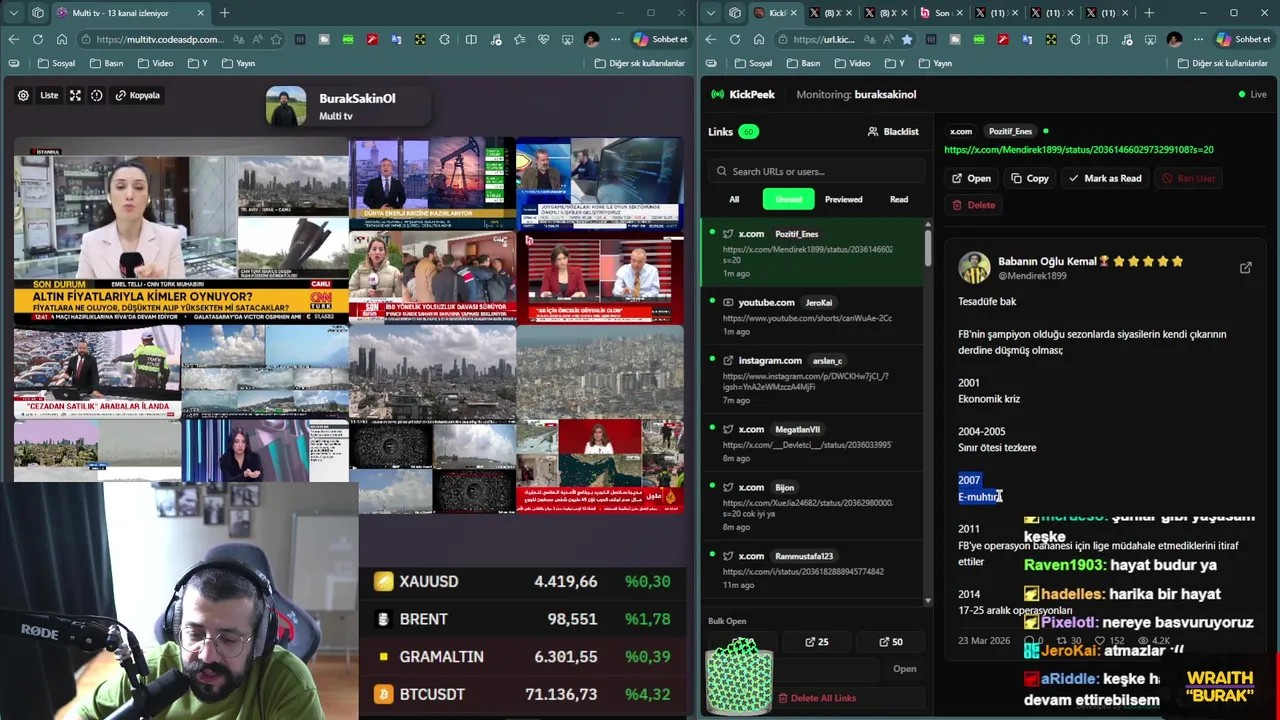
Task: Select the Unread filter tab
Action: pos(788,199)
